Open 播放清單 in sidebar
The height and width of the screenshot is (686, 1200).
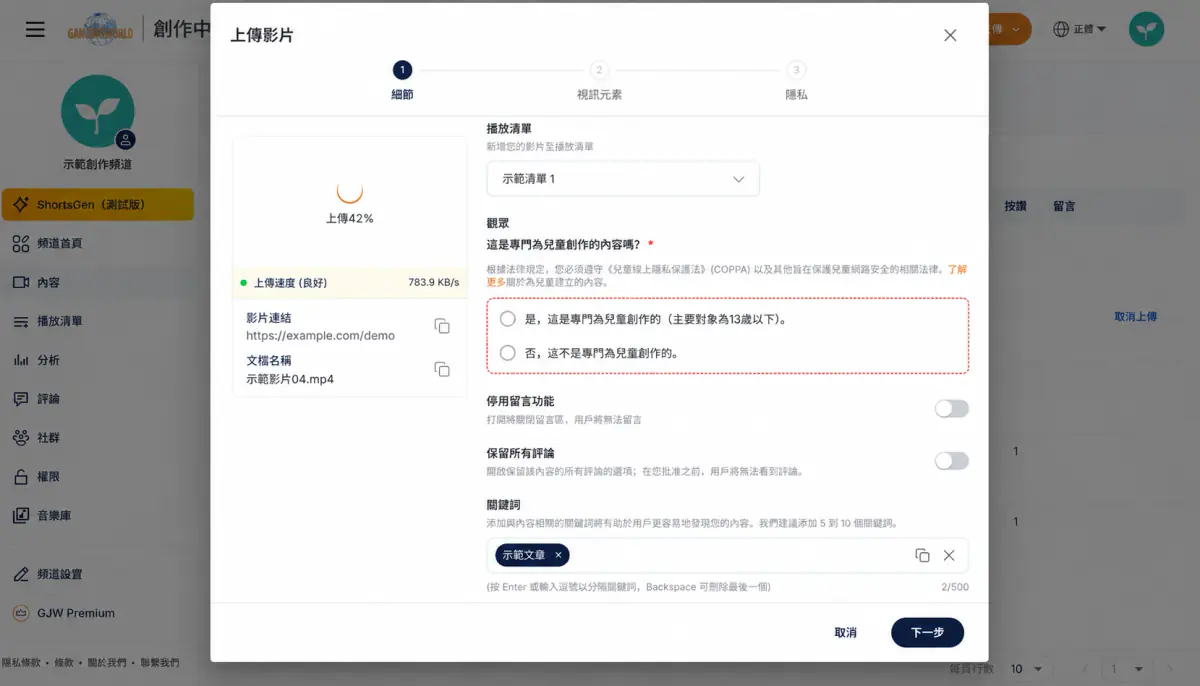[x=97, y=321]
